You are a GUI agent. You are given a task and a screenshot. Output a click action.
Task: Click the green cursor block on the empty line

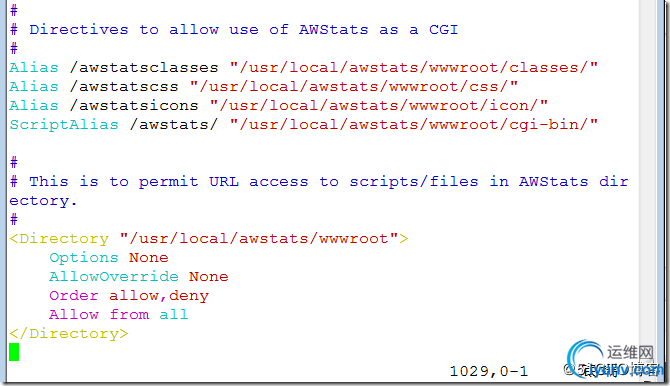point(14,352)
